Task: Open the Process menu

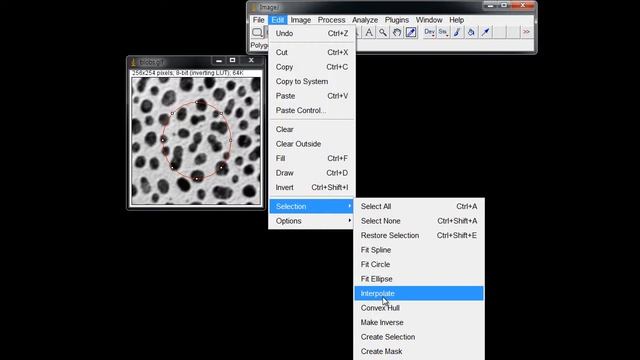Action: 331,20
